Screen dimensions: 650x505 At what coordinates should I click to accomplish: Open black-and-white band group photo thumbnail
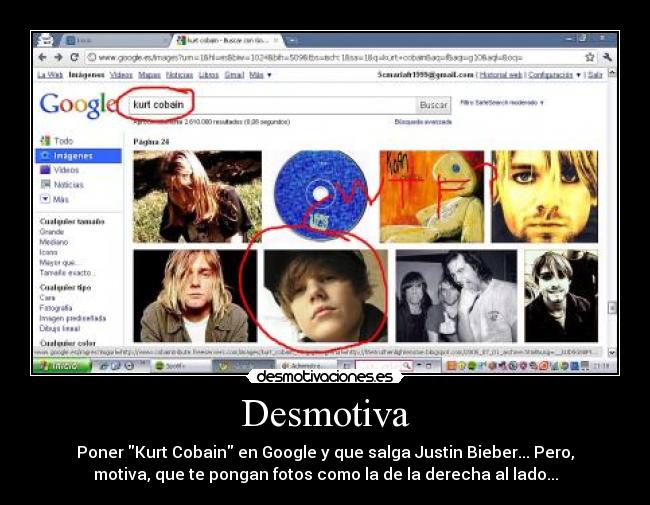(456, 296)
